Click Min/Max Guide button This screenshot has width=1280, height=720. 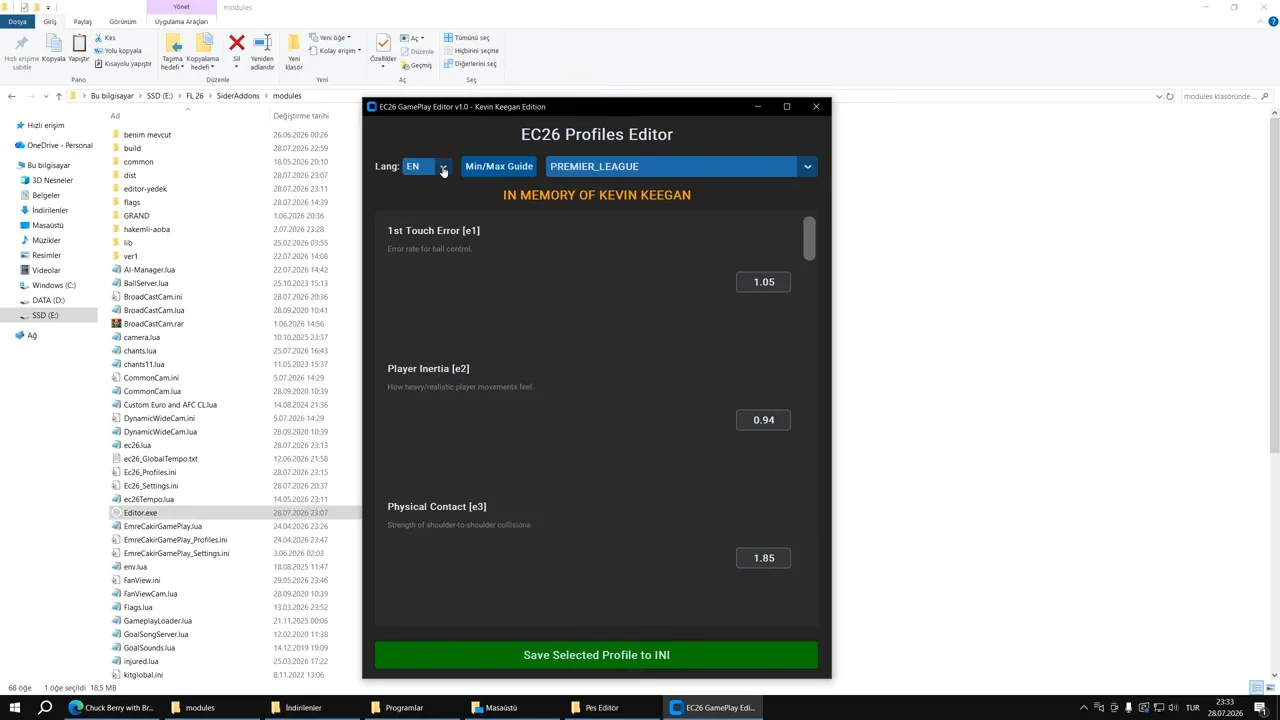[x=499, y=167]
